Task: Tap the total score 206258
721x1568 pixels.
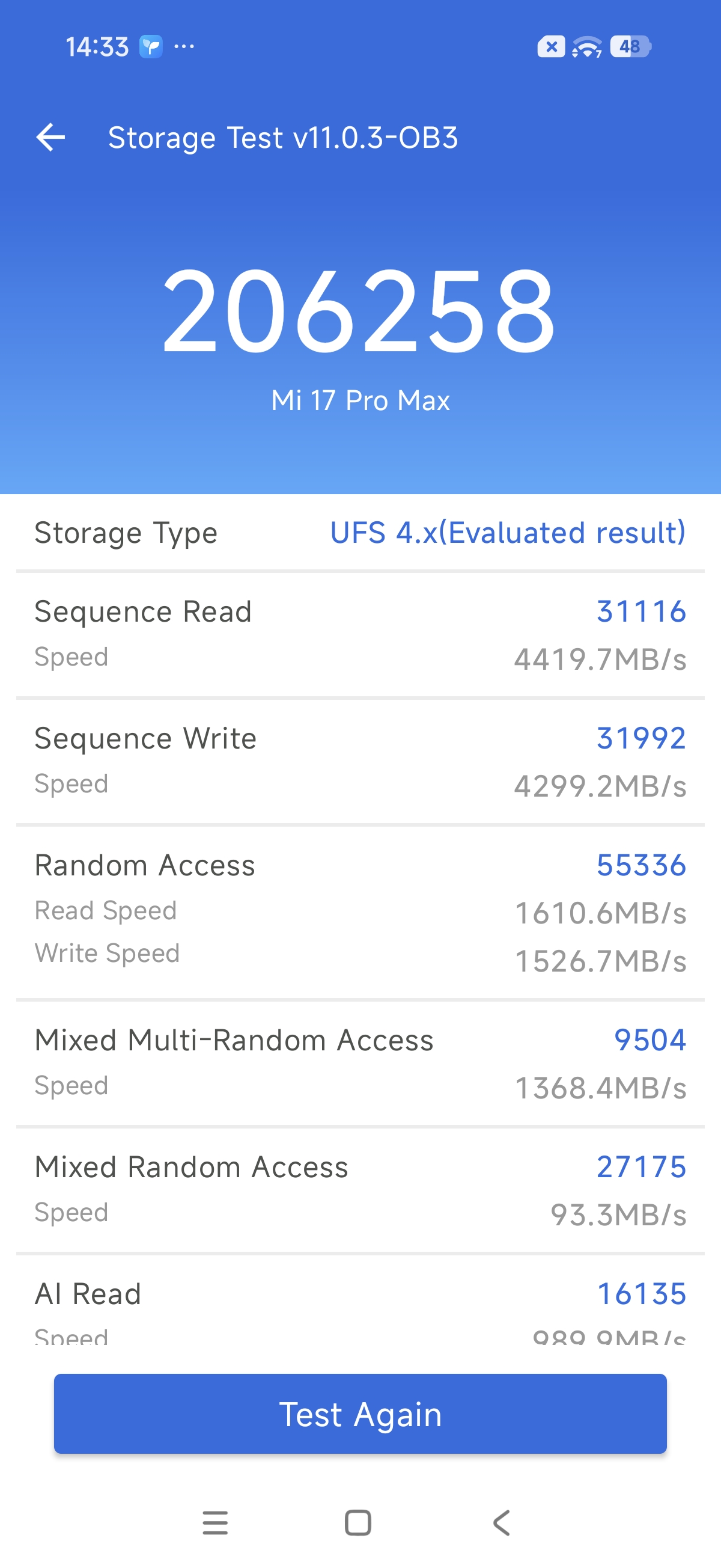Action: (x=359, y=311)
